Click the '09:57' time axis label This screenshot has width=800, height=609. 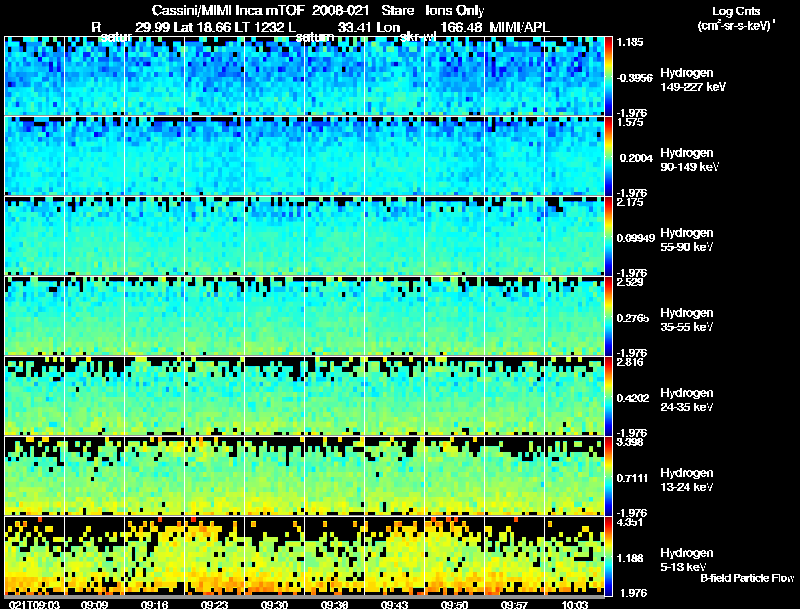point(514,604)
